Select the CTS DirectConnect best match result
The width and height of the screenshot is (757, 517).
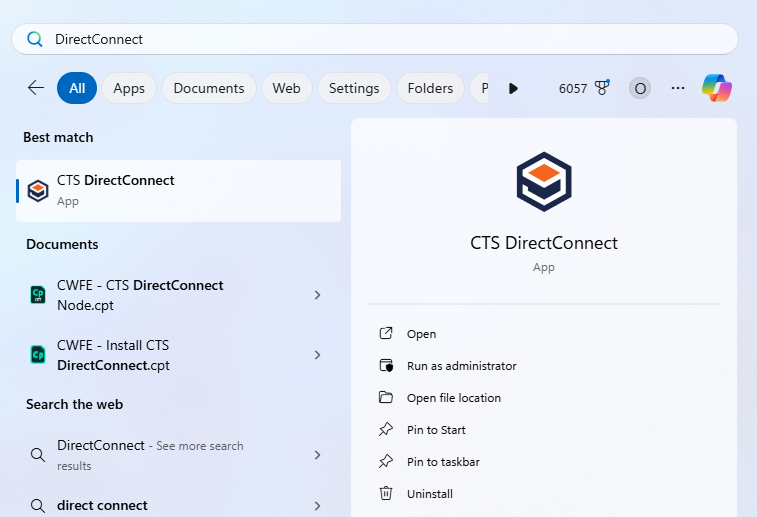click(178, 190)
